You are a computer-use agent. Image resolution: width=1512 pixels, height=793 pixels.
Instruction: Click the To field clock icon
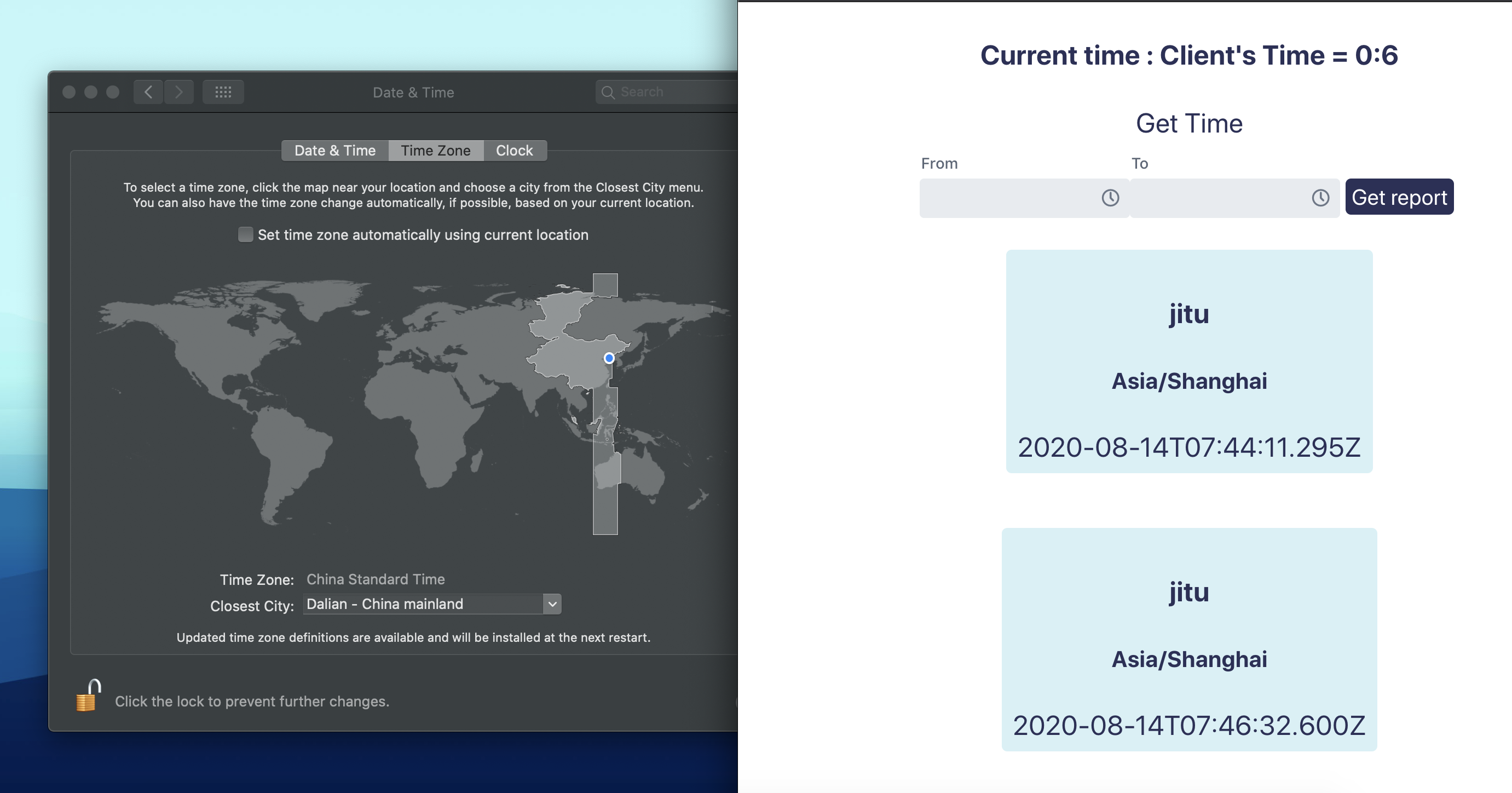point(1320,198)
